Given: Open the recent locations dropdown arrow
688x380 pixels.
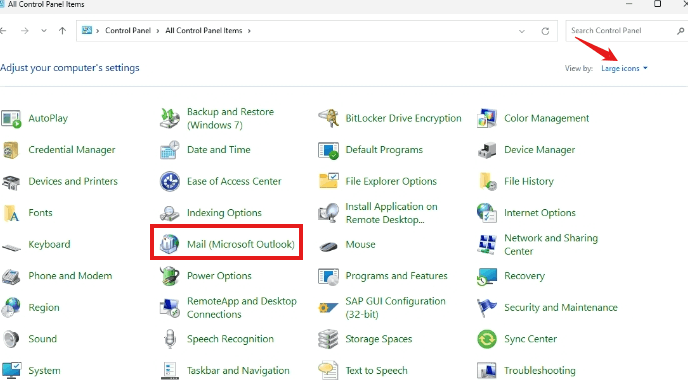Looking at the screenshot, I should click(44, 31).
